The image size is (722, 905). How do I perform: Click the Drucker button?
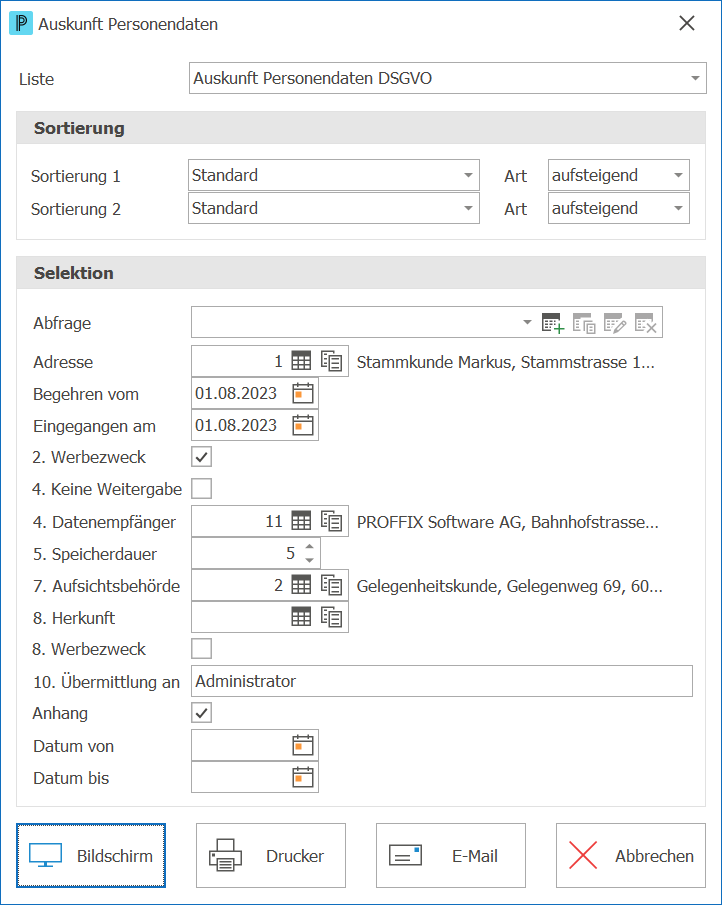(271, 855)
